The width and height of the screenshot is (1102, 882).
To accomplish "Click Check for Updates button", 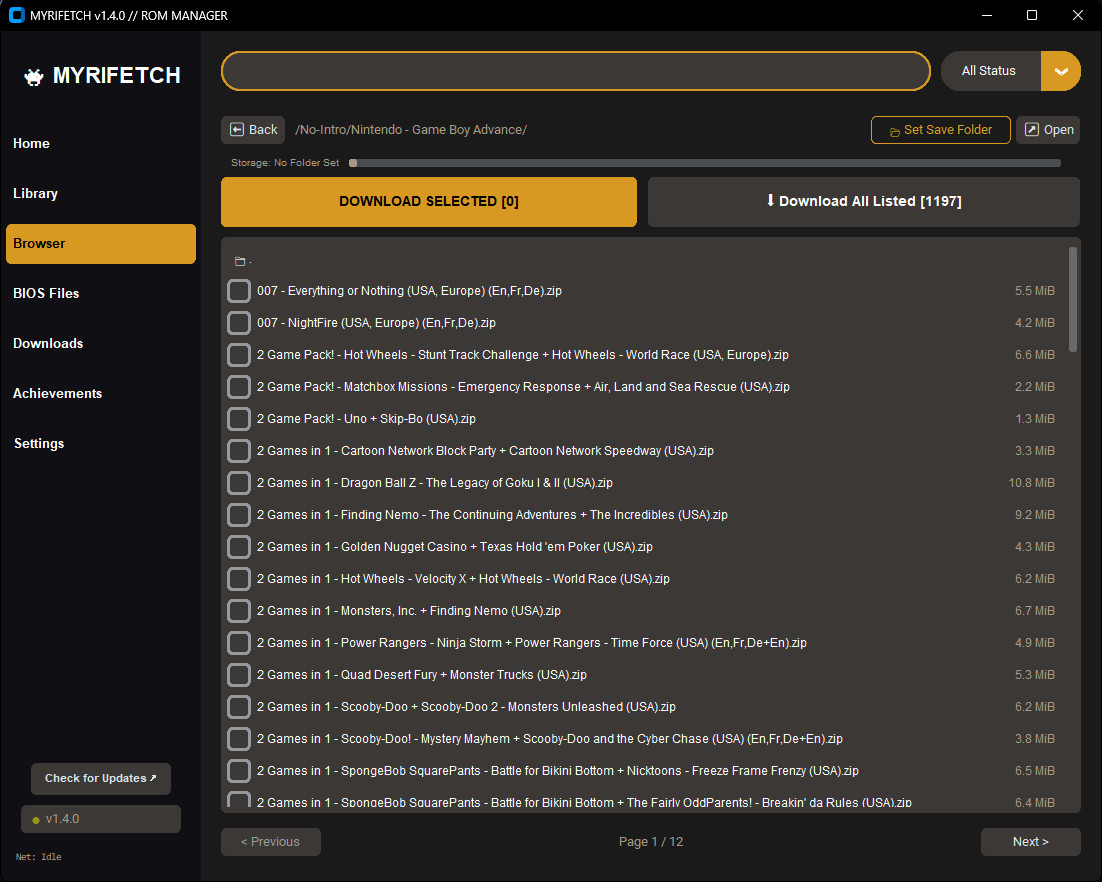I will coord(101,779).
